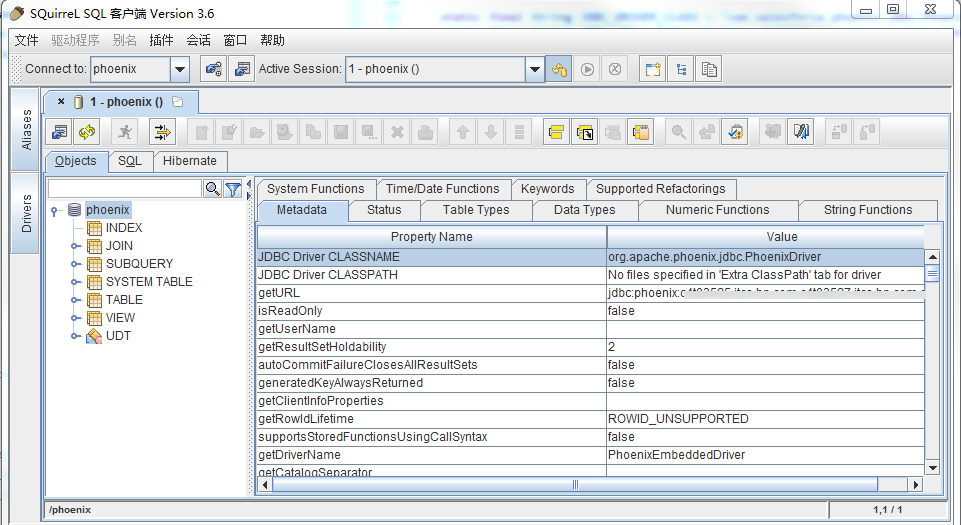Open the 窗口 menu
Screen dimensions: 961x525
tap(235, 40)
